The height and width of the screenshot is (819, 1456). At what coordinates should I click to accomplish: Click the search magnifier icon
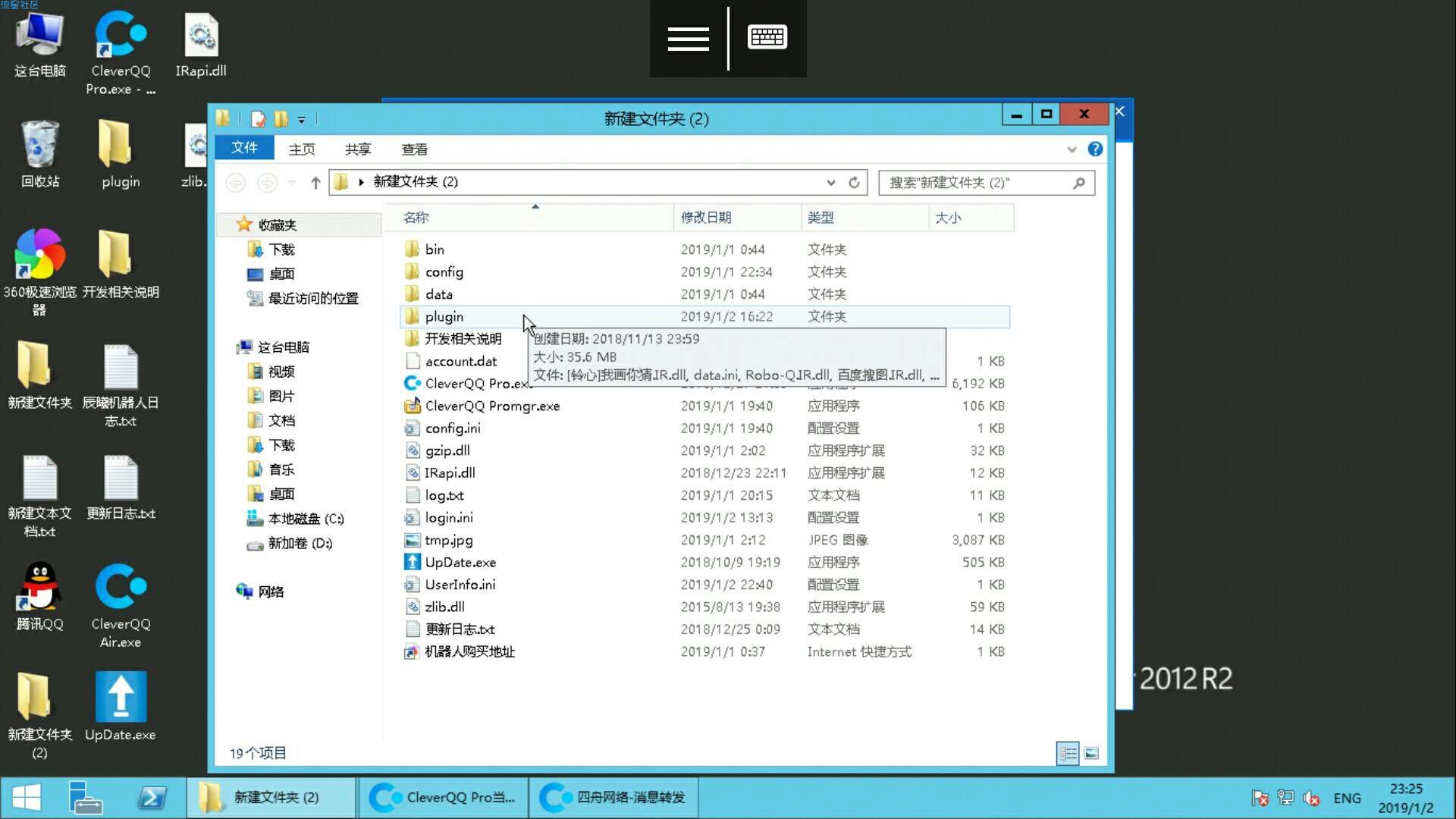tap(1079, 182)
